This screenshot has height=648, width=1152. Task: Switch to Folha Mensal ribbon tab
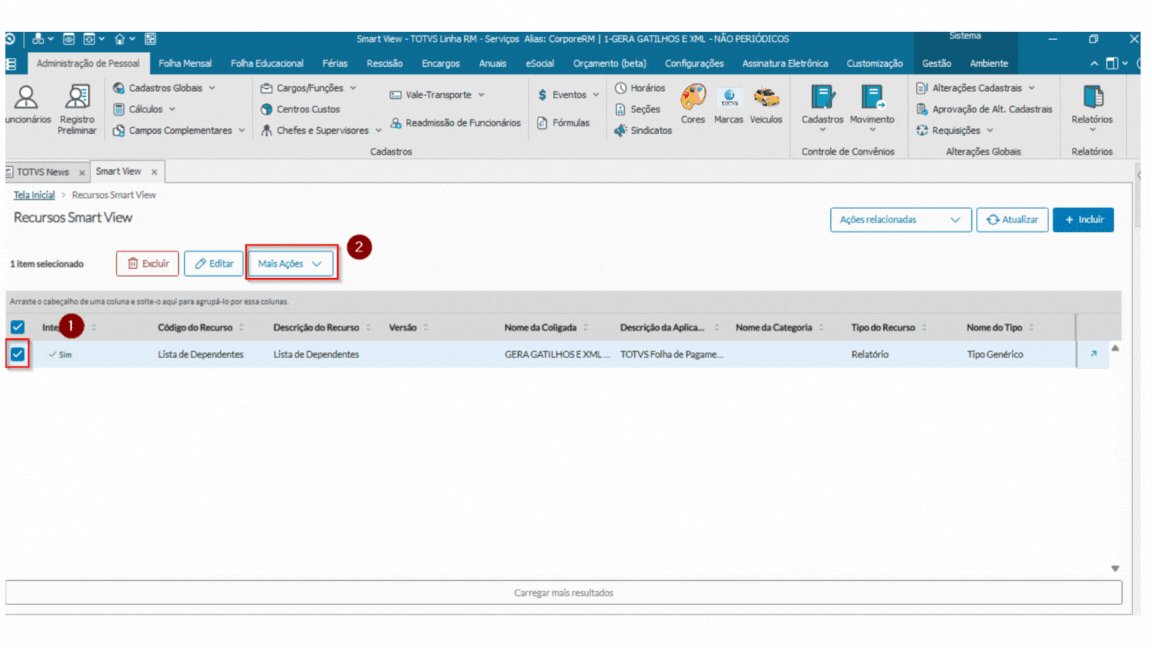click(185, 63)
